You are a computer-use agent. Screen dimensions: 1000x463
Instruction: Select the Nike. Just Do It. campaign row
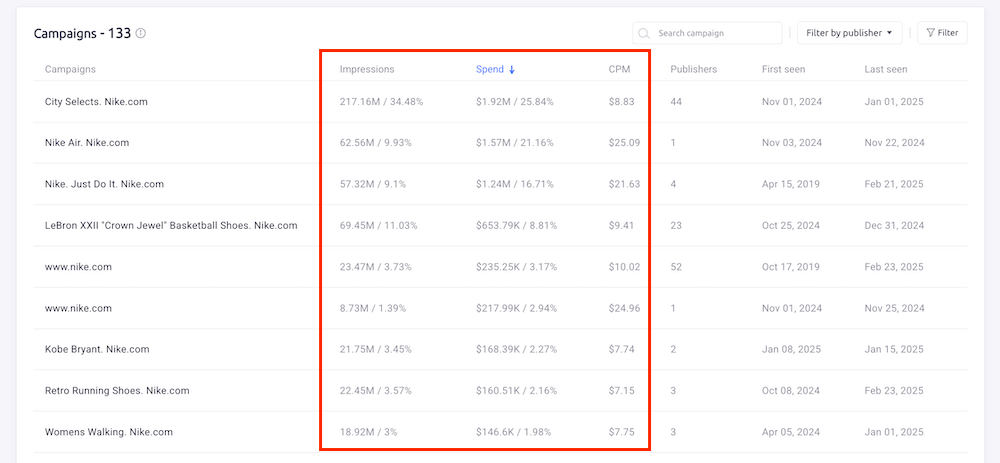point(104,184)
